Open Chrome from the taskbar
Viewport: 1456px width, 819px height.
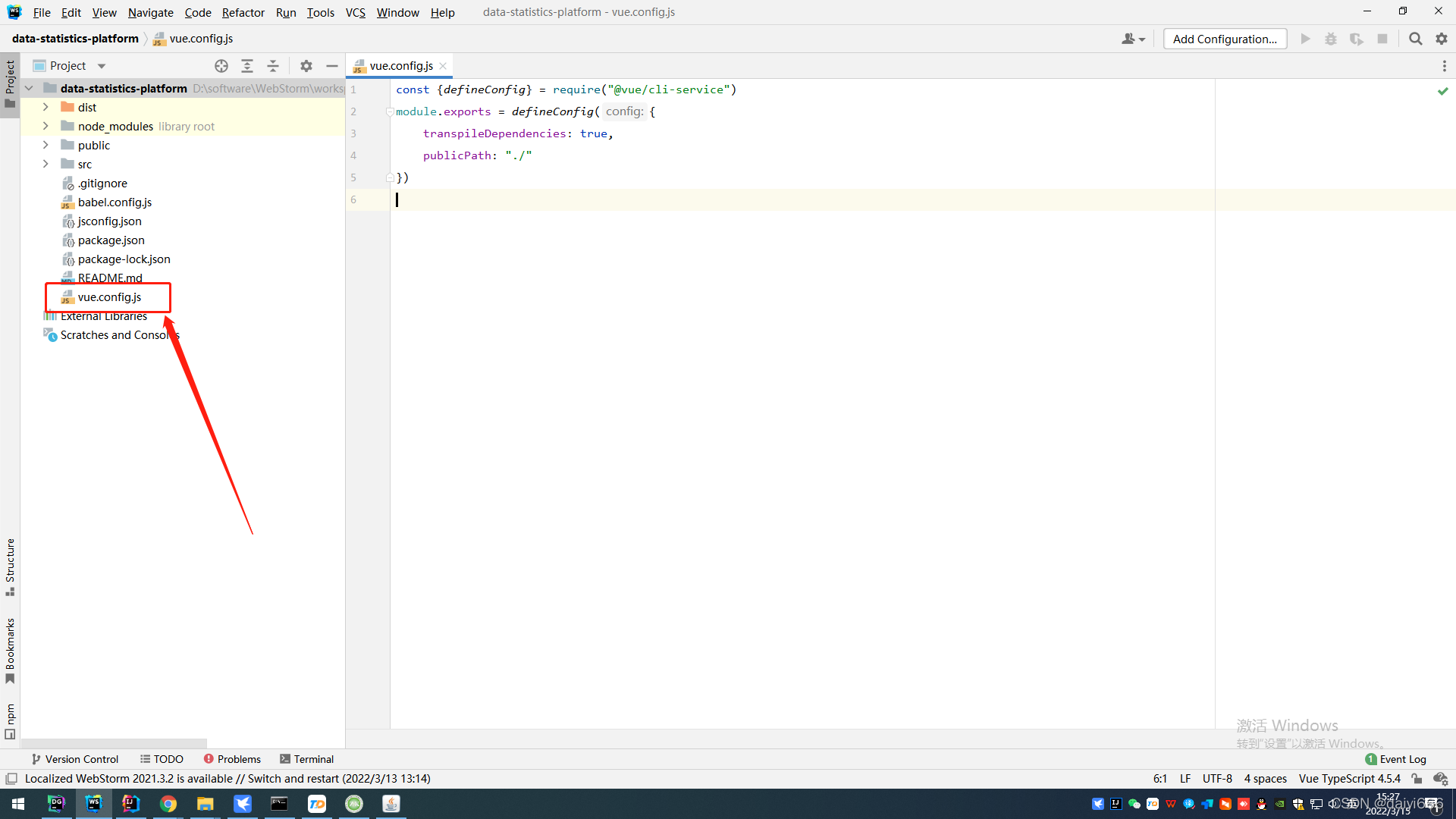pyautogui.click(x=168, y=804)
